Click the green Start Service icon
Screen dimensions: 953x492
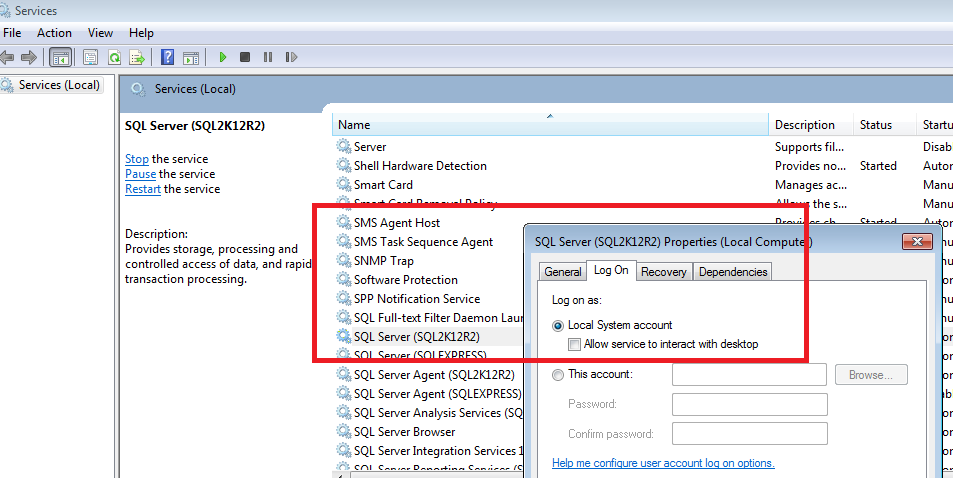[222, 57]
